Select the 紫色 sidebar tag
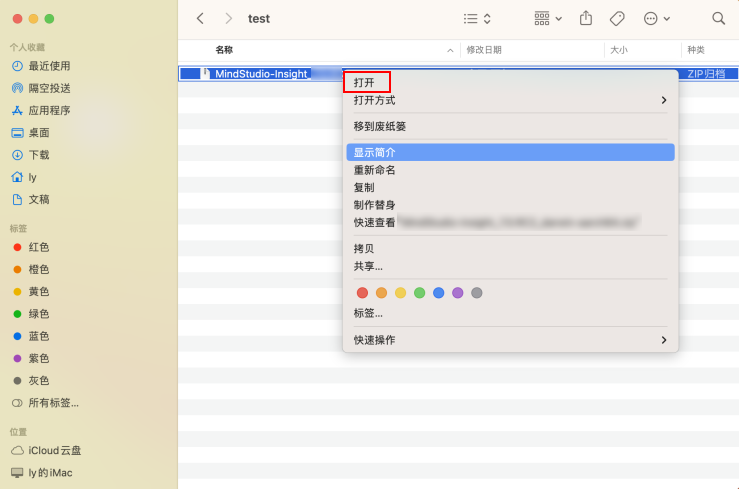Viewport: 739px width, 489px height. (x=31, y=359)
